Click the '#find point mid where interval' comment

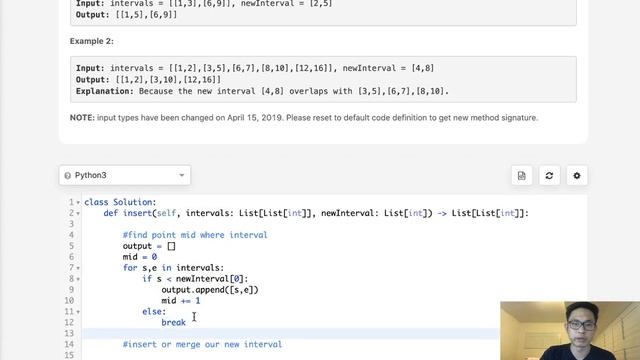195,235
